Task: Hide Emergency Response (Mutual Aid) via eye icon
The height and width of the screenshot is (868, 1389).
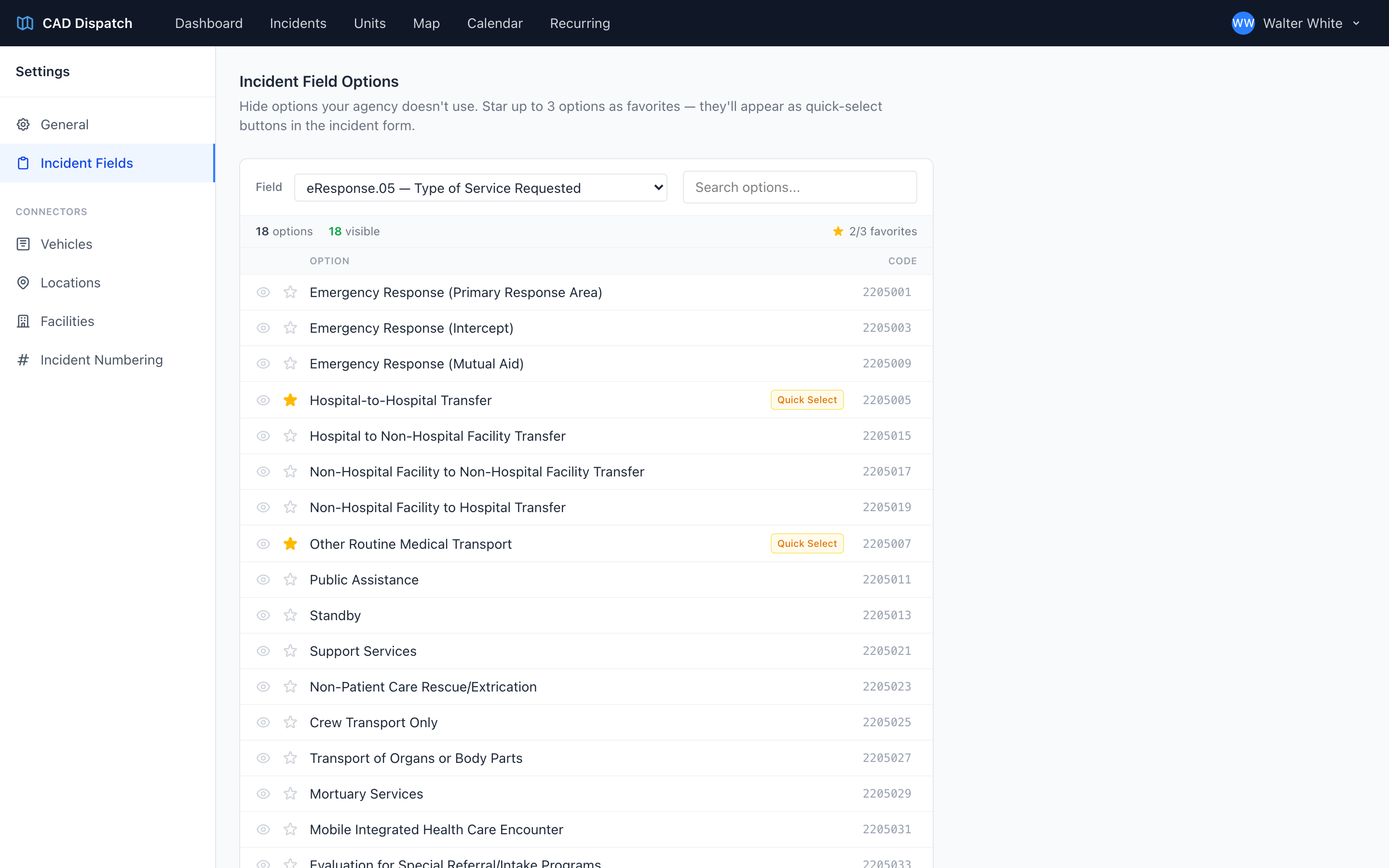Action: tap(263, 364)
